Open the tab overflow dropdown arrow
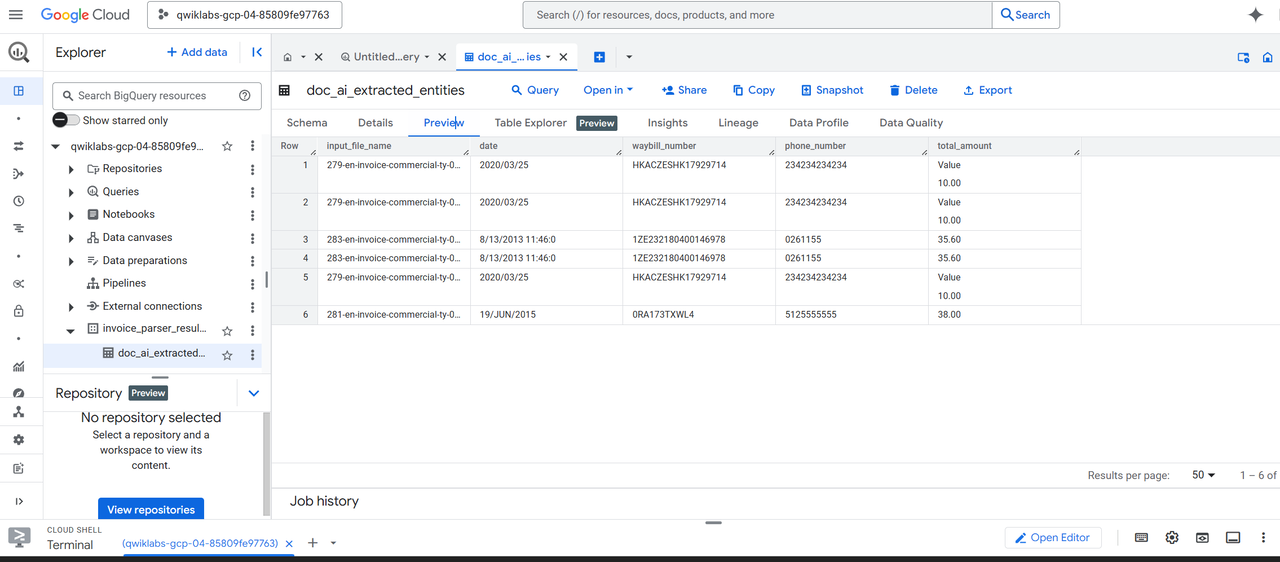The image size is (1280, 562). [x=629, y=57]
